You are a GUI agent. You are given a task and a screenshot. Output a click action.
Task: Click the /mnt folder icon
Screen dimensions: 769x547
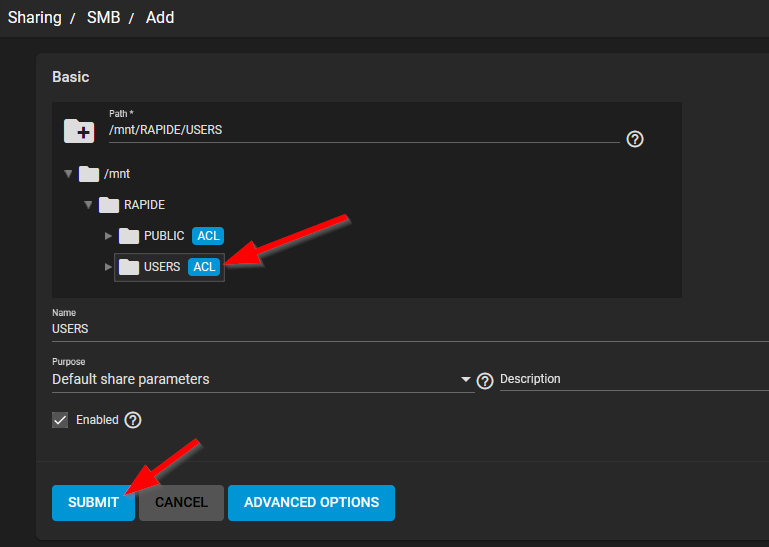pos(89,174)
